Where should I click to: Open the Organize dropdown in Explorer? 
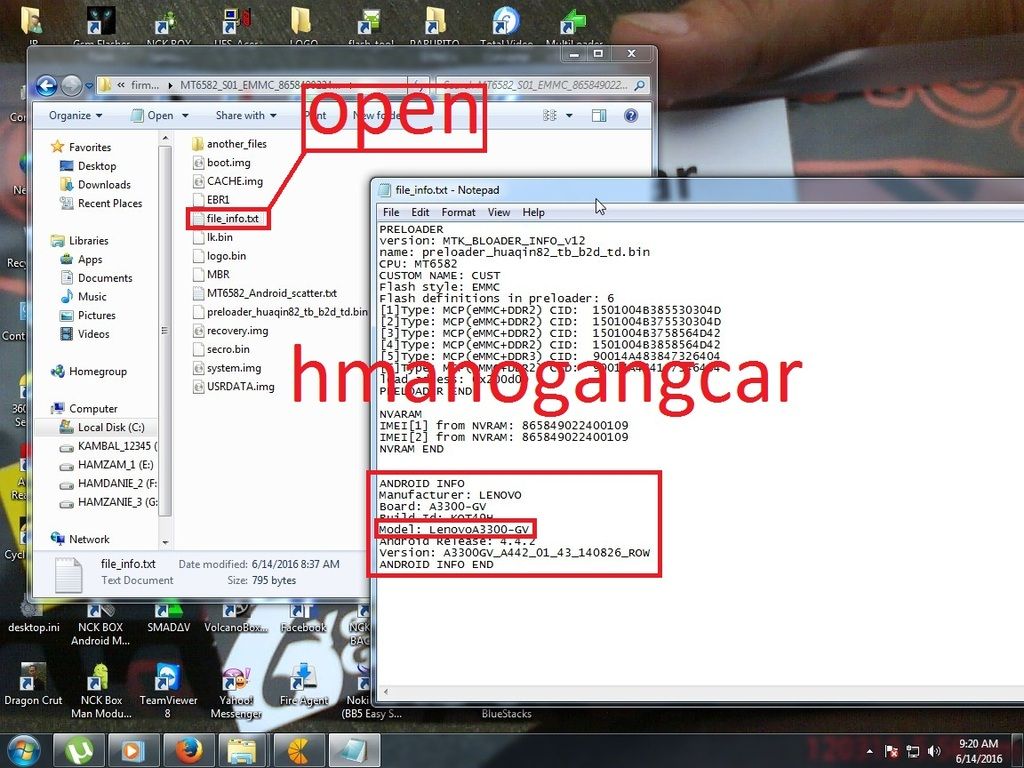coord(75,116)
